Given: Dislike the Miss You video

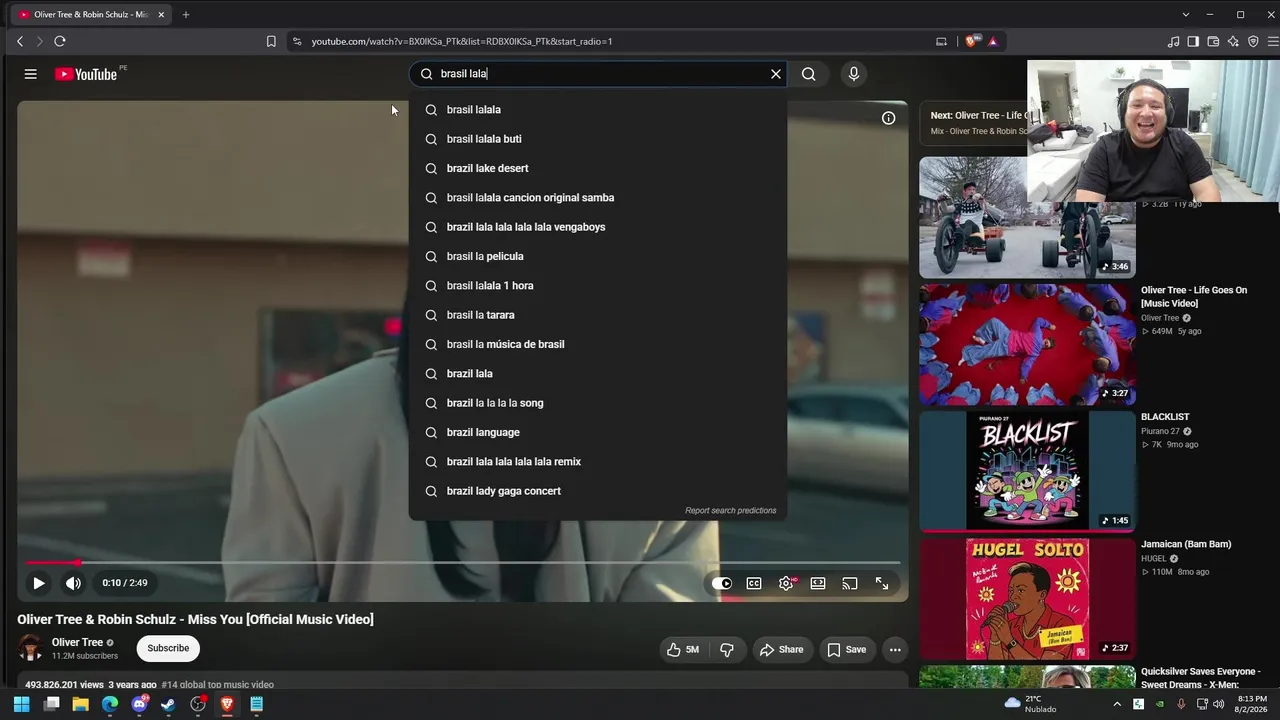Looking at the screenshot, I should point(727,649).
